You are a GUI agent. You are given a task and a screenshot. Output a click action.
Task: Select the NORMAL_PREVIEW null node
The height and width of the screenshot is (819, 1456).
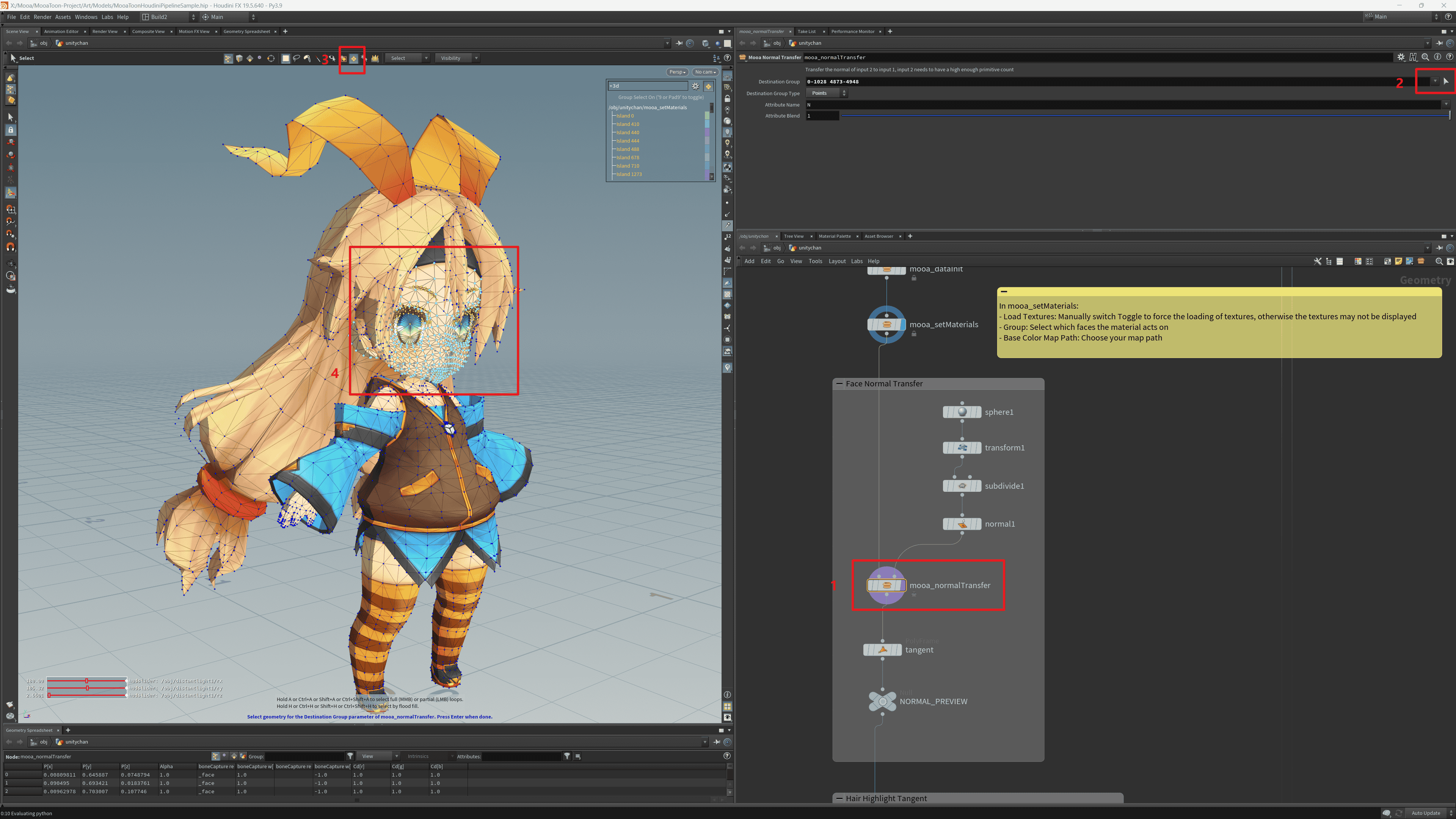tap(882, 701)
